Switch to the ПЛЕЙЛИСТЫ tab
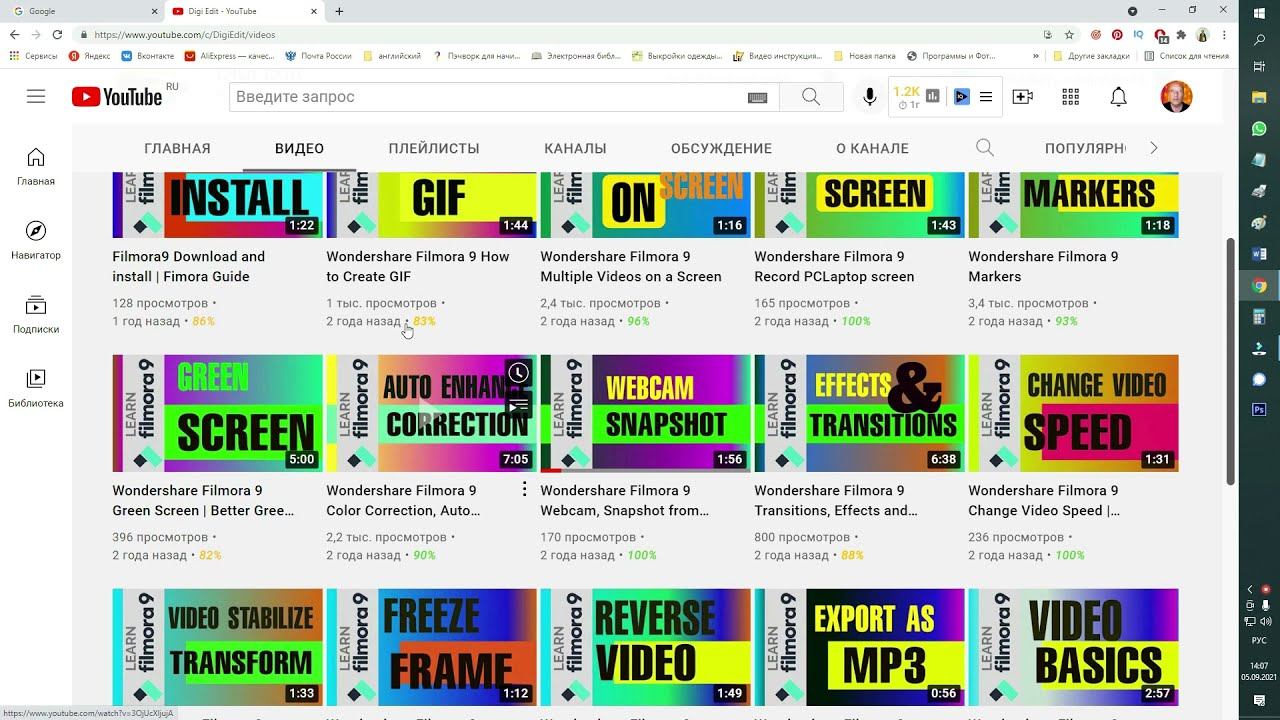 tap(434, 148)
